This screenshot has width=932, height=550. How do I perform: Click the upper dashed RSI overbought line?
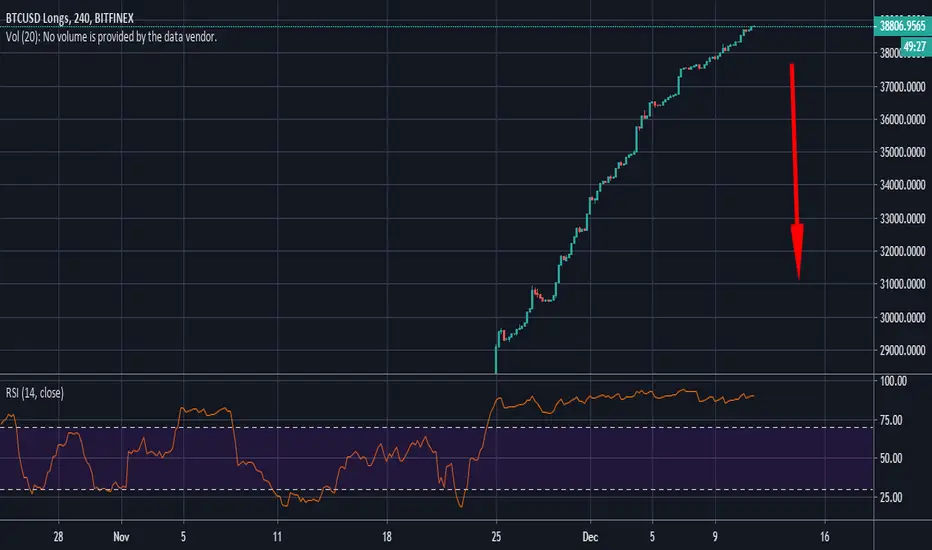[x=437, y=428]
